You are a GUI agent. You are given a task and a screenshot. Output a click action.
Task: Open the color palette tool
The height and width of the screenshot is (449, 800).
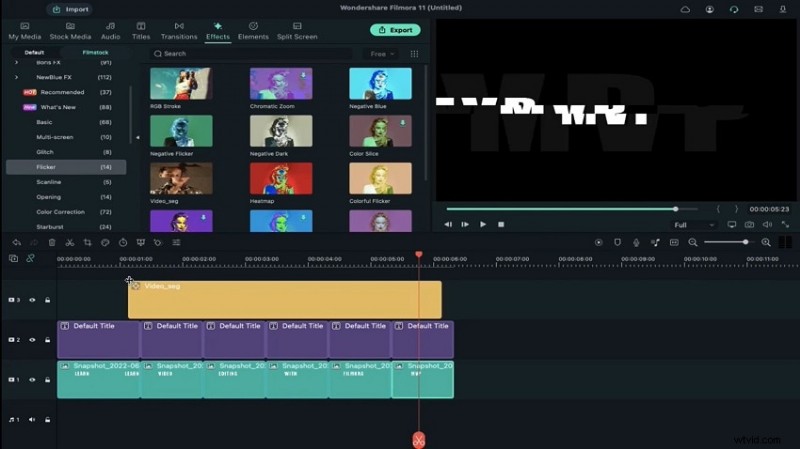pyautogui.click(x=105, y=243)
